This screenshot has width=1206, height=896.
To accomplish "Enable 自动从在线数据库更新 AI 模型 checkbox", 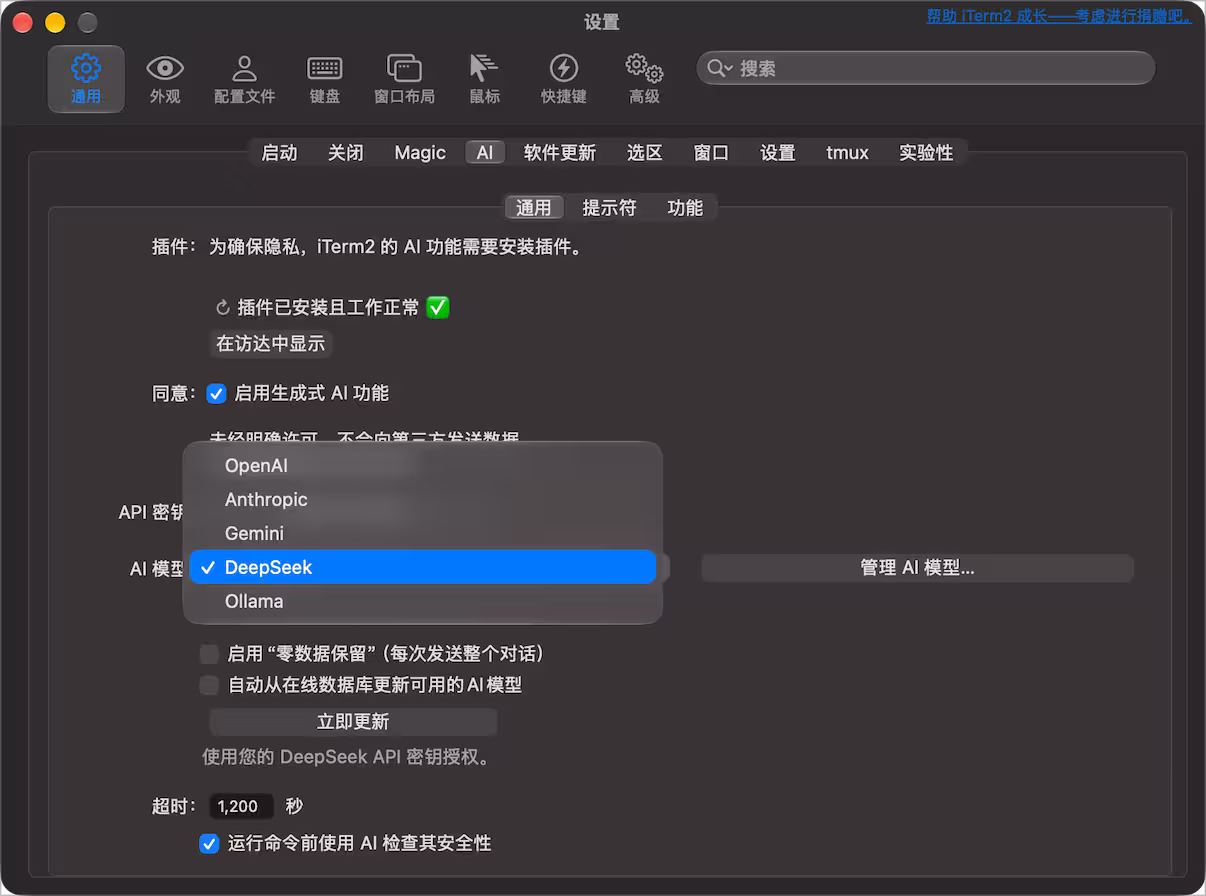I will (209, 686).
